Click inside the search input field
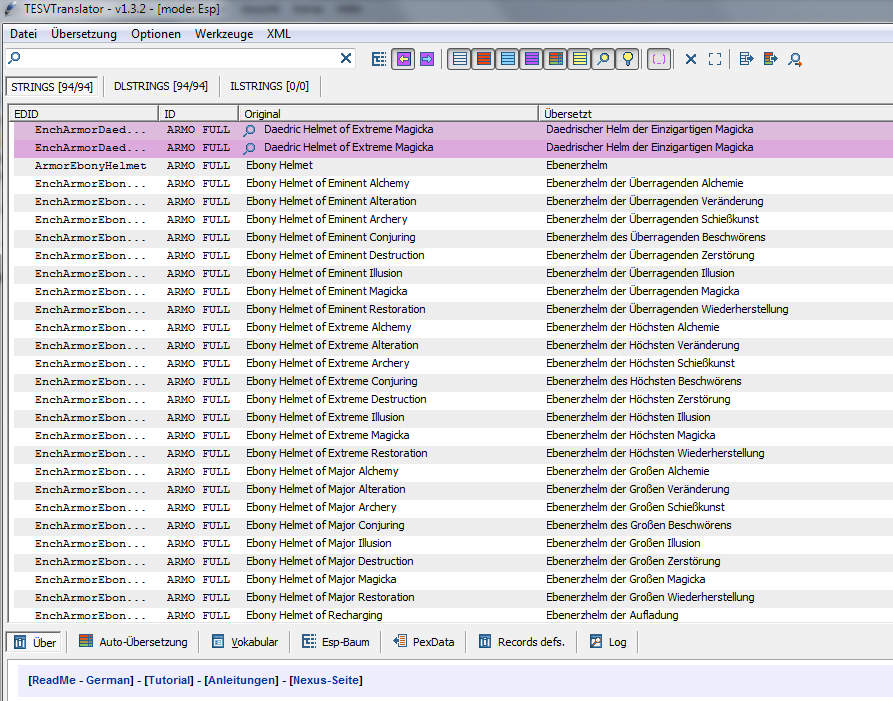Screen dimensions: 893x701 coord(175,59)
